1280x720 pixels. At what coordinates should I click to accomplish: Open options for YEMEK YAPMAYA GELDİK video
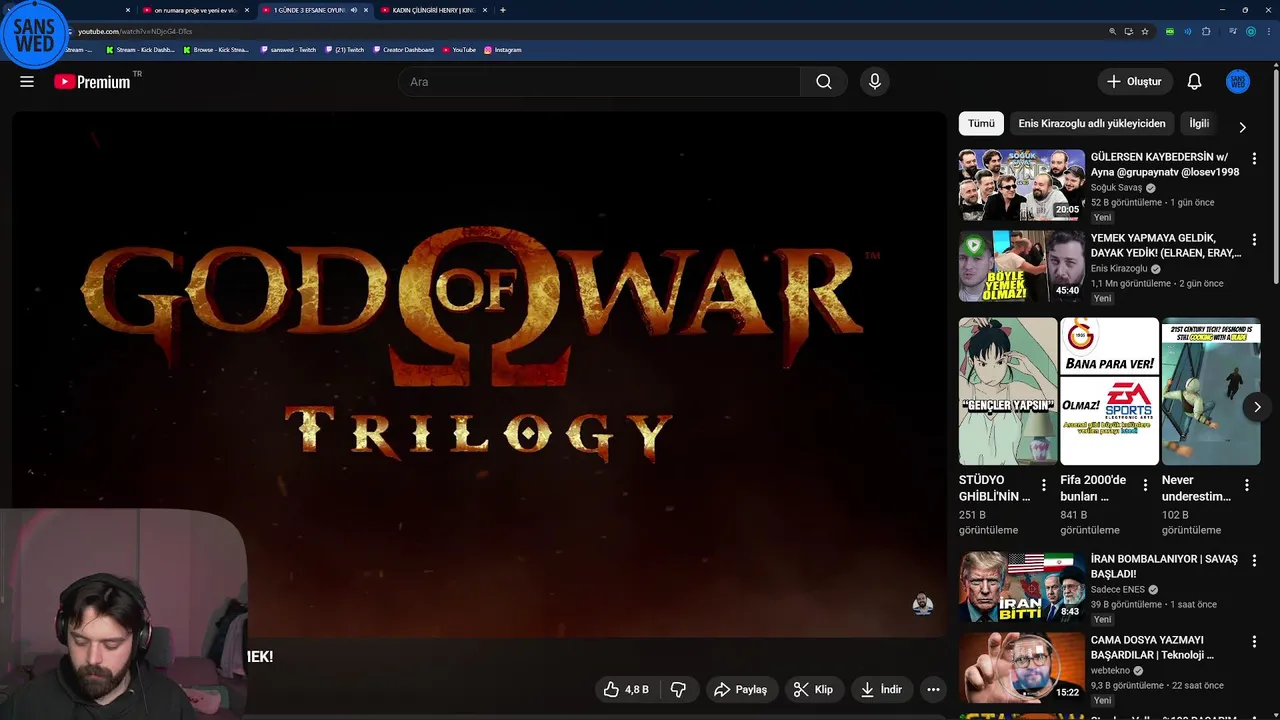click(x=1254, y=240)
